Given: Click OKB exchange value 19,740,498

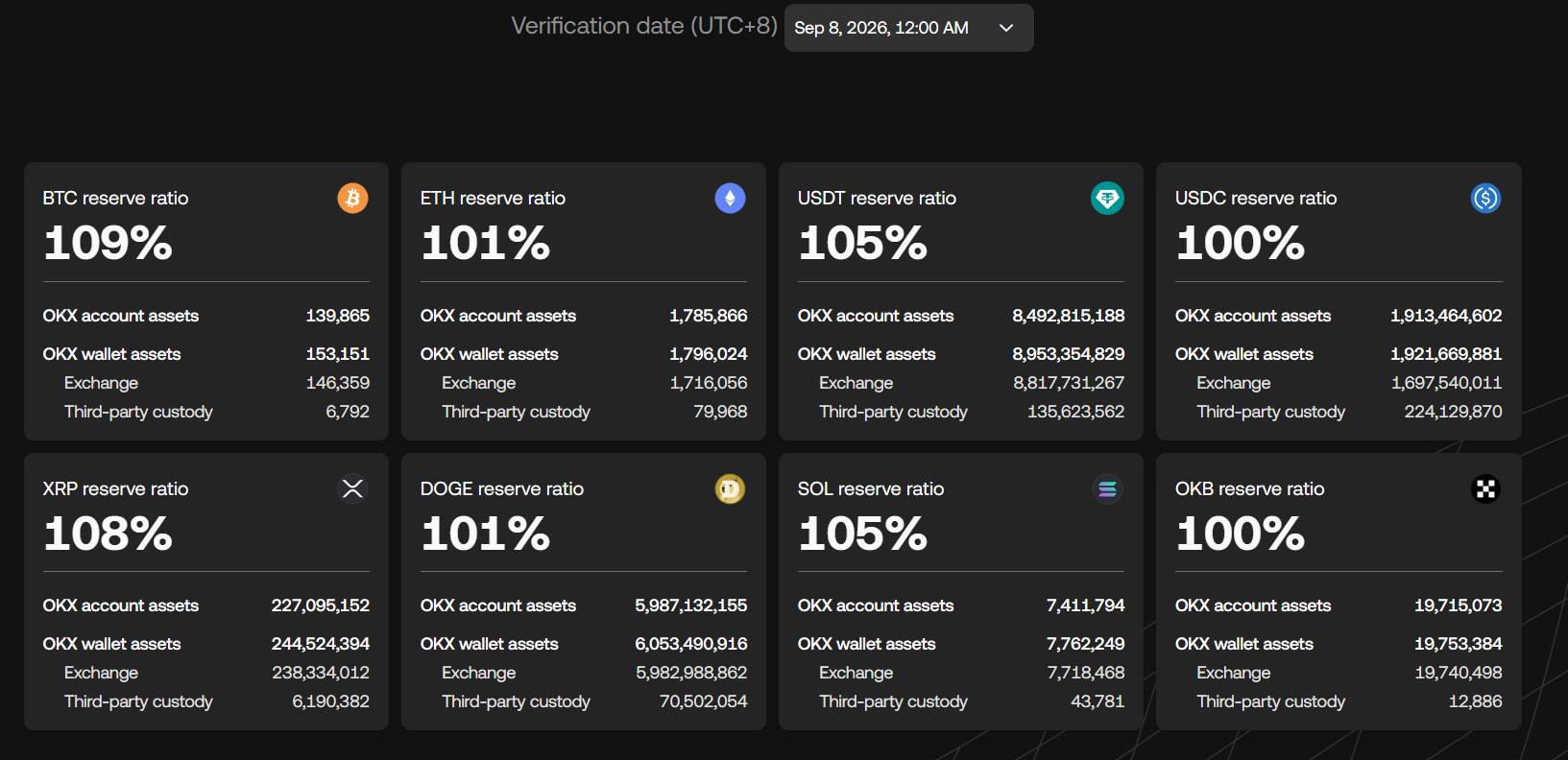Looking at the screenshot, I should click(x=1459, y=673).
